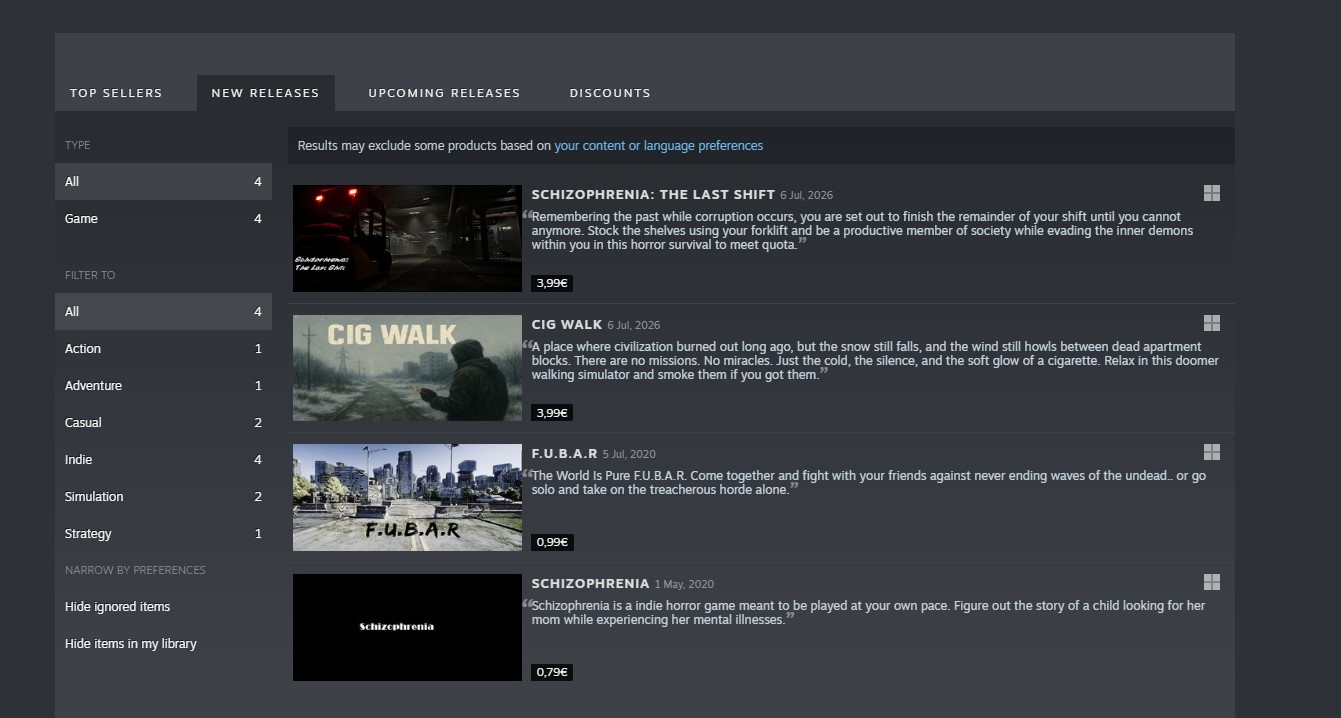
Task: Select the New Releases tab
Action: tap(265, 93)
